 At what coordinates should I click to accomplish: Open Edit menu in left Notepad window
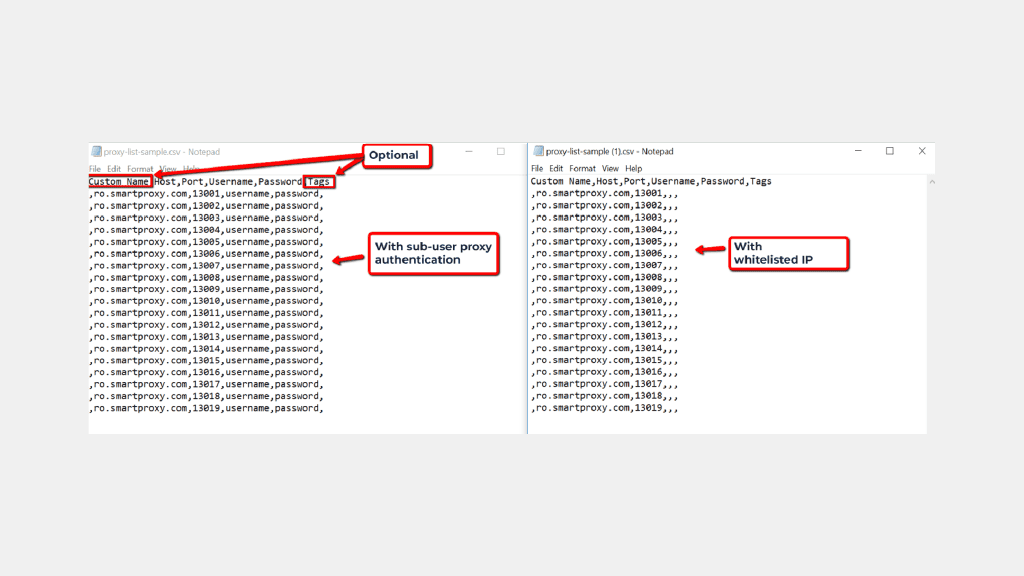pyautogui.click(x=114, y=169)
